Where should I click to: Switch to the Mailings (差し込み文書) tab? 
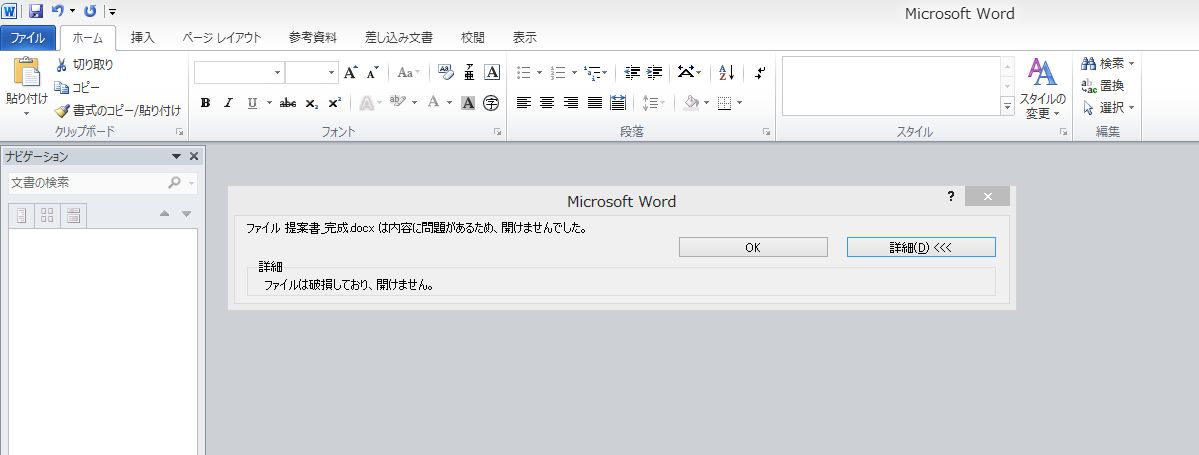(398, 37)
